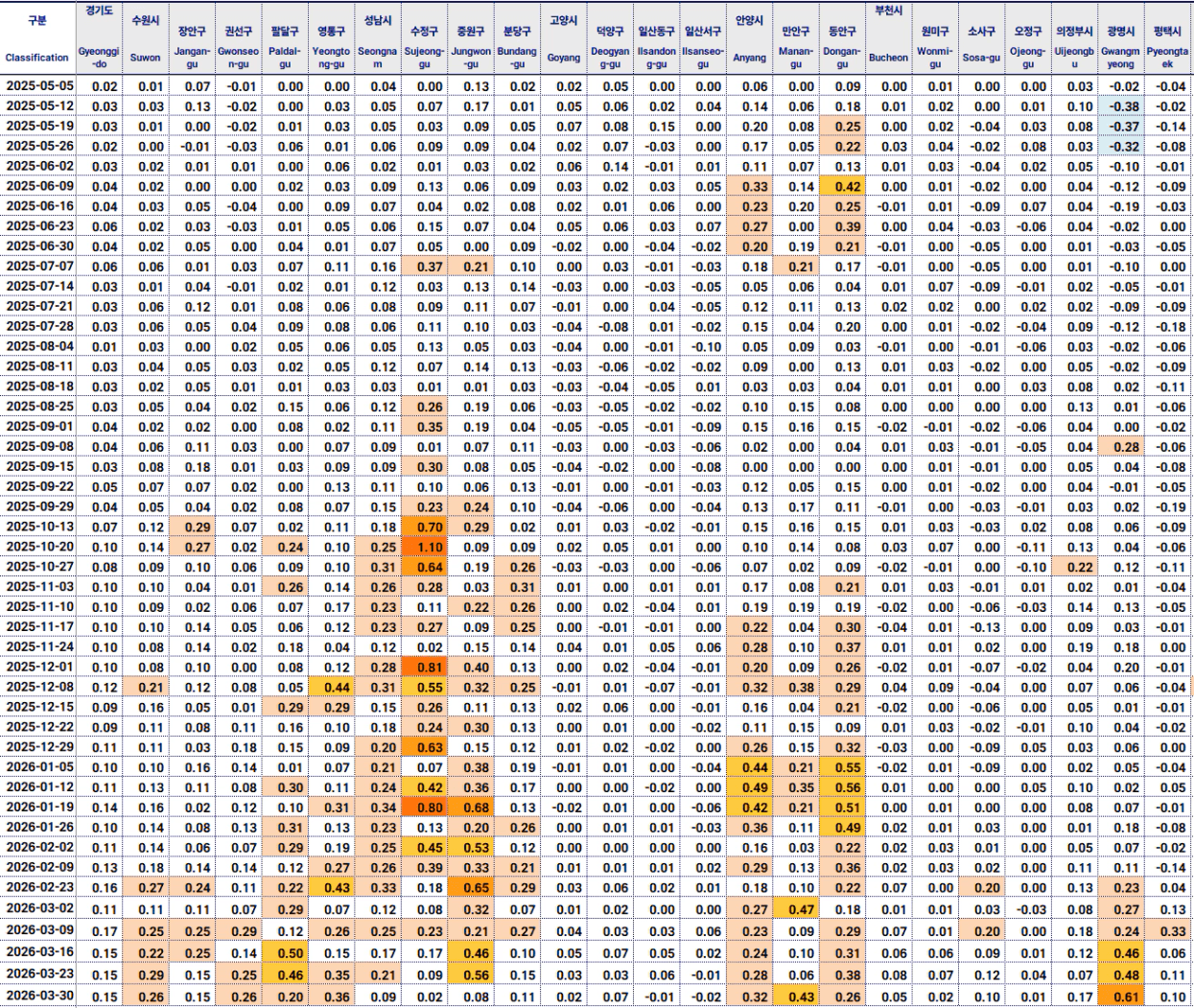Click the 2025-12-01 date row label
The width and height of the screenshot is (1194, 1008).
(x=39, y=667)
